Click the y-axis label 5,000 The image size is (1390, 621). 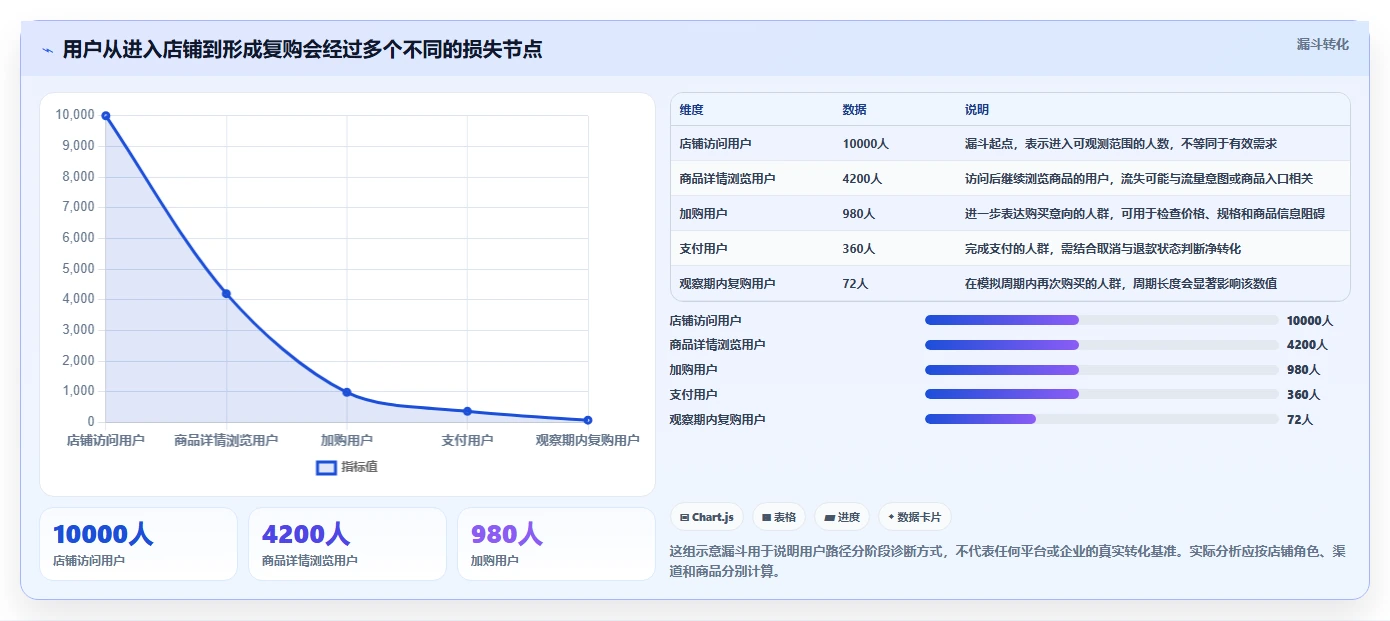78,269
